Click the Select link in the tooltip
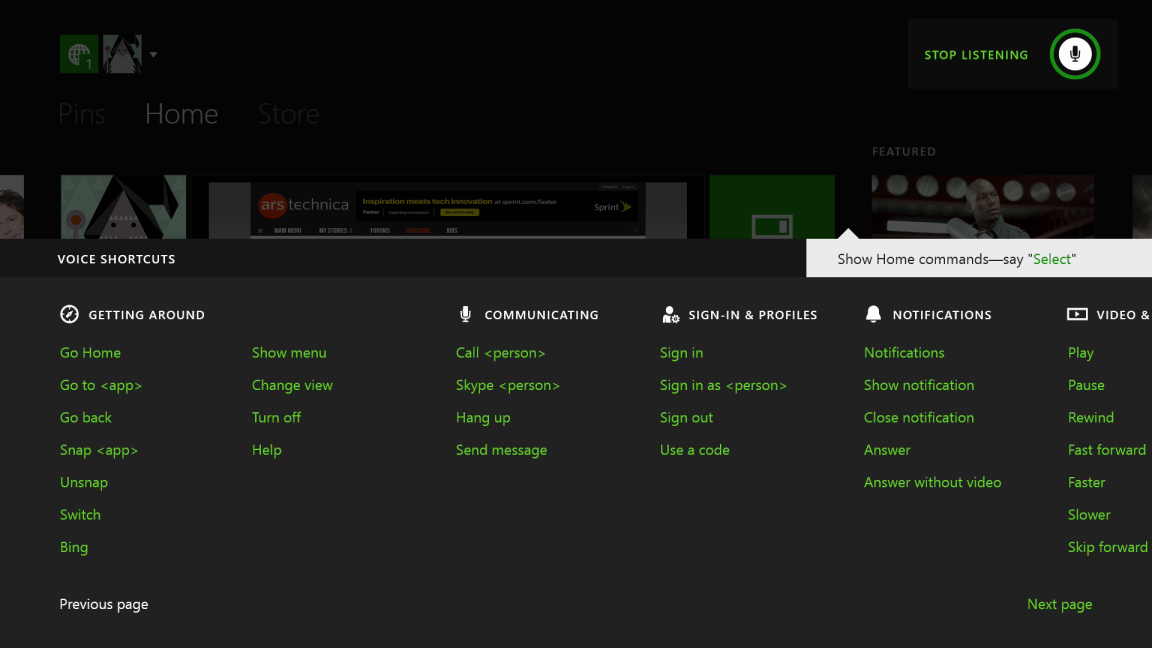1152x648 pixels. pyautogui.click(x=1052, y=258)
